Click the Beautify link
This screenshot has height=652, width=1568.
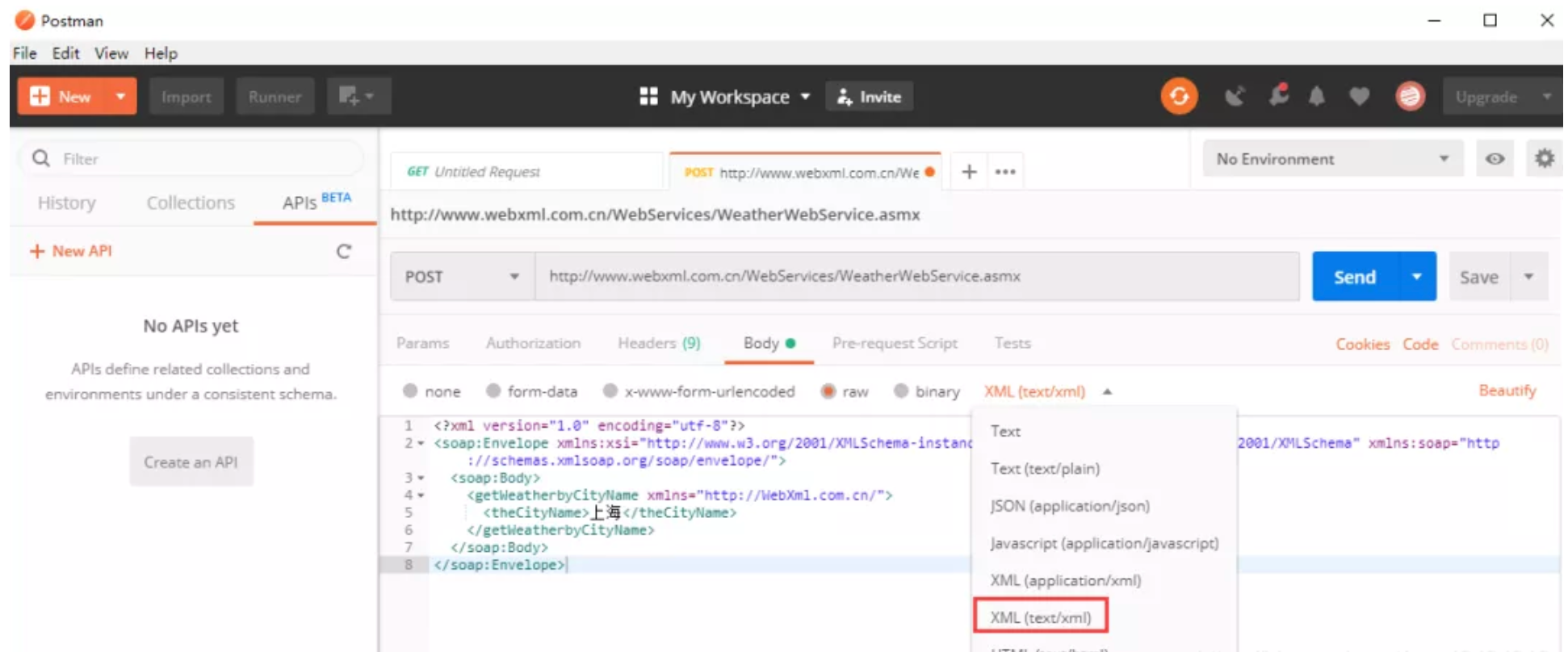1507,391
